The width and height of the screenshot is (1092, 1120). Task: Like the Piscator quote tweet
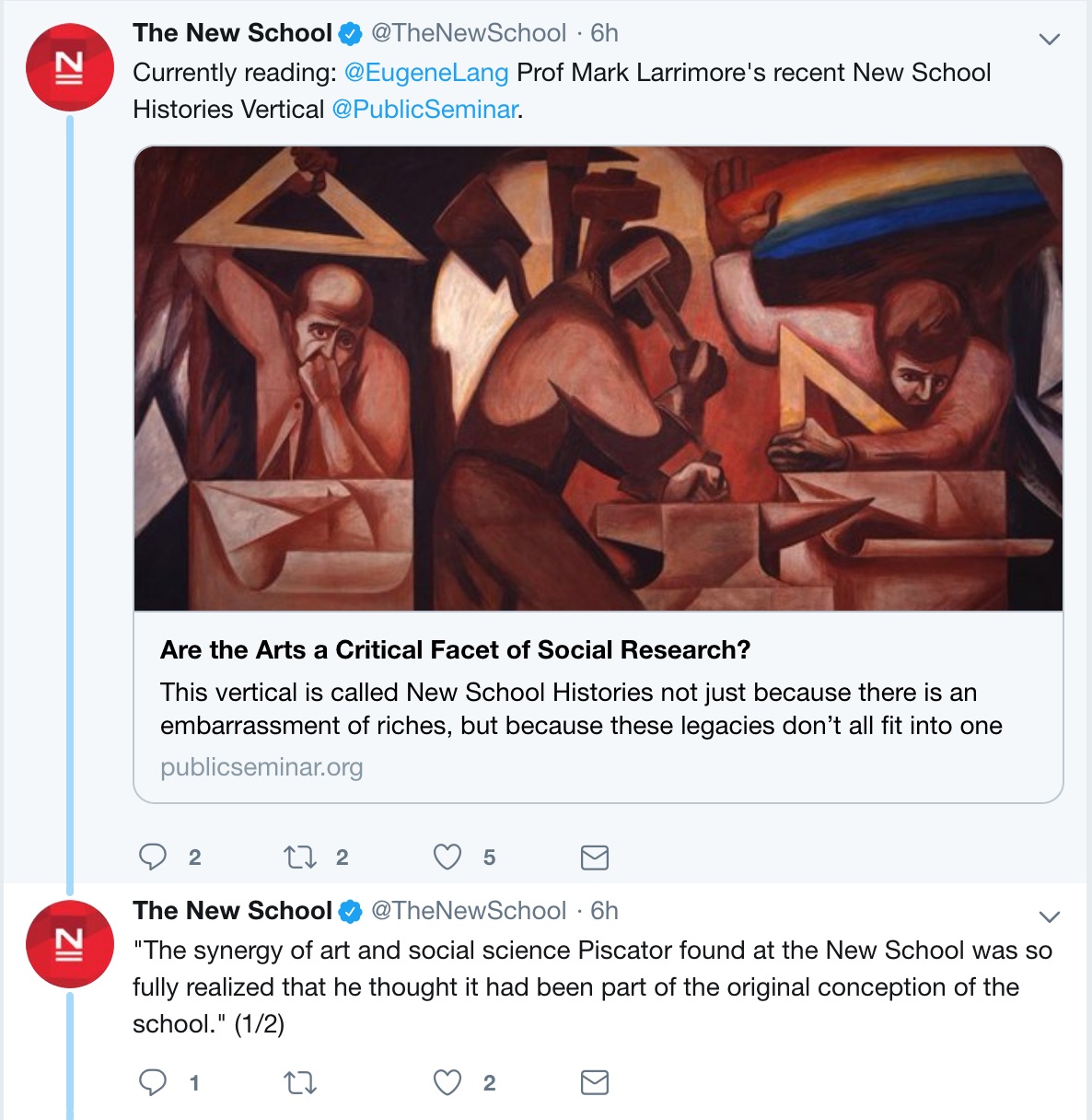click(447, 1082)
